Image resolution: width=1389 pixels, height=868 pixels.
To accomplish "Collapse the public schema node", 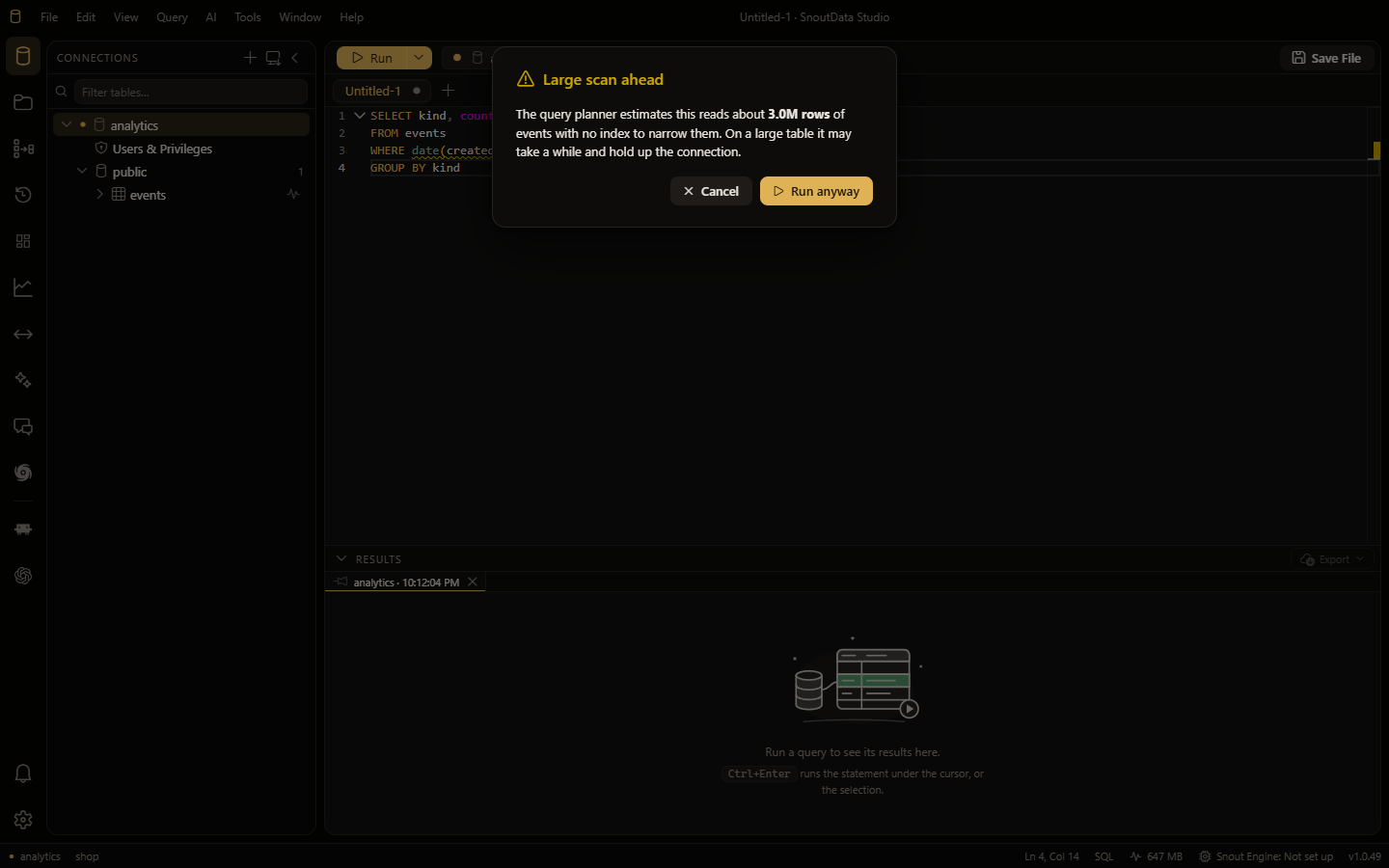I will tap(82, 171).
